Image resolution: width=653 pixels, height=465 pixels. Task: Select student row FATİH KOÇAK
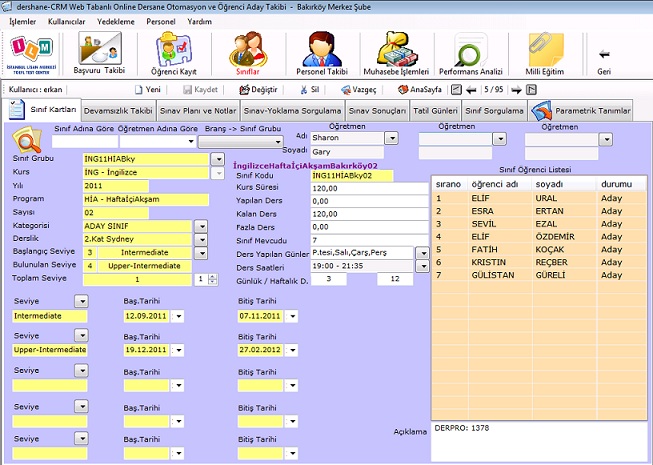tap(539, 249)
